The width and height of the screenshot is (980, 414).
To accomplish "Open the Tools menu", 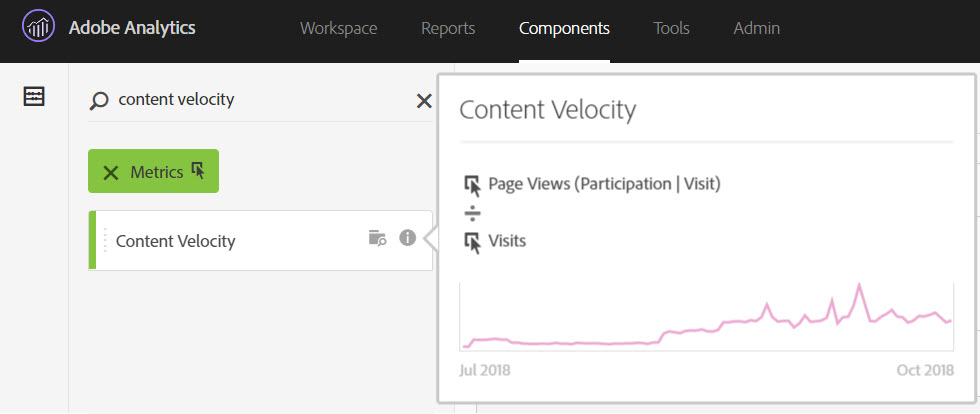I will coord(671,28).
